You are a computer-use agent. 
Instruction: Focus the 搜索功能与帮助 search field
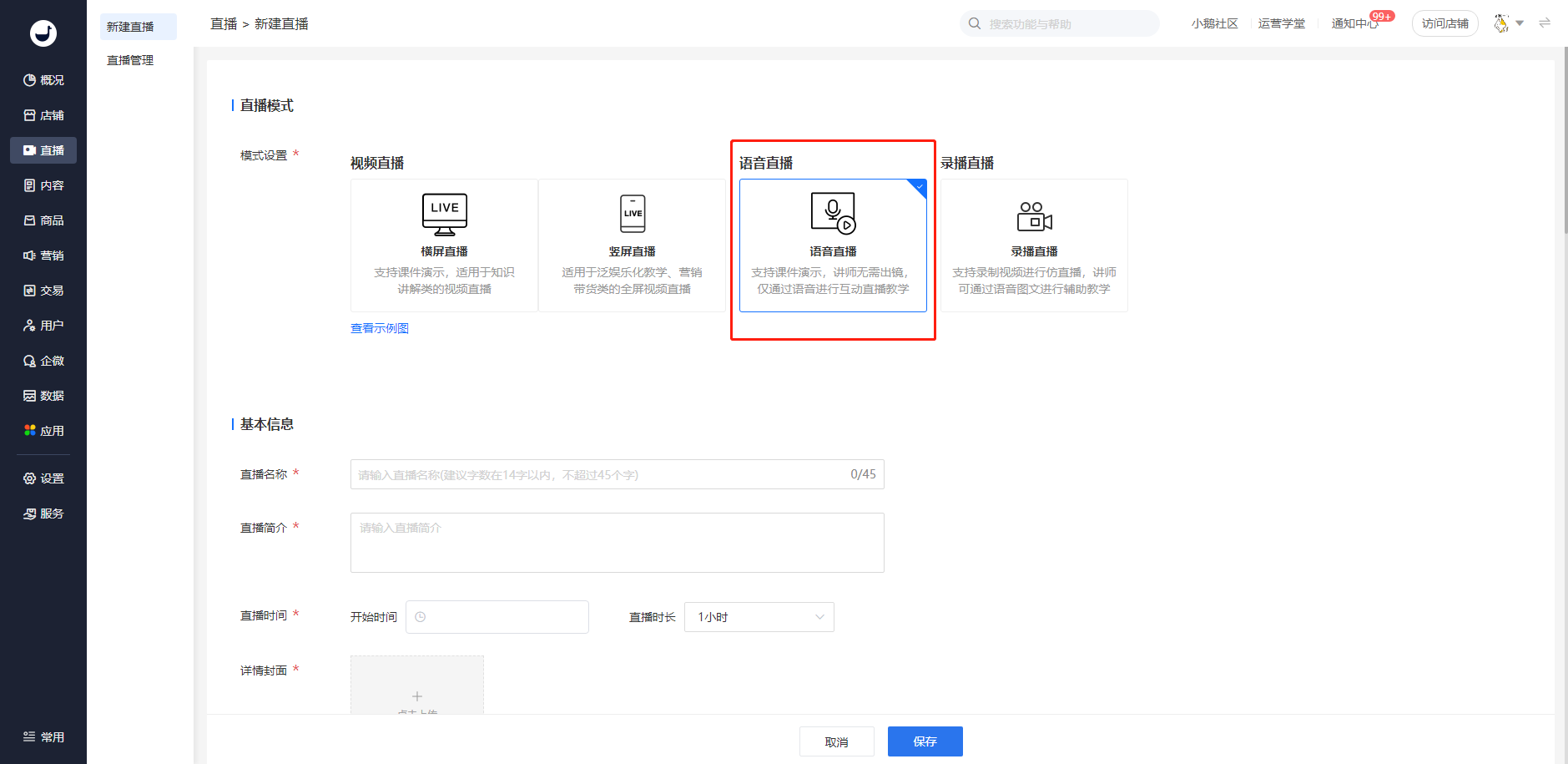1060,23
